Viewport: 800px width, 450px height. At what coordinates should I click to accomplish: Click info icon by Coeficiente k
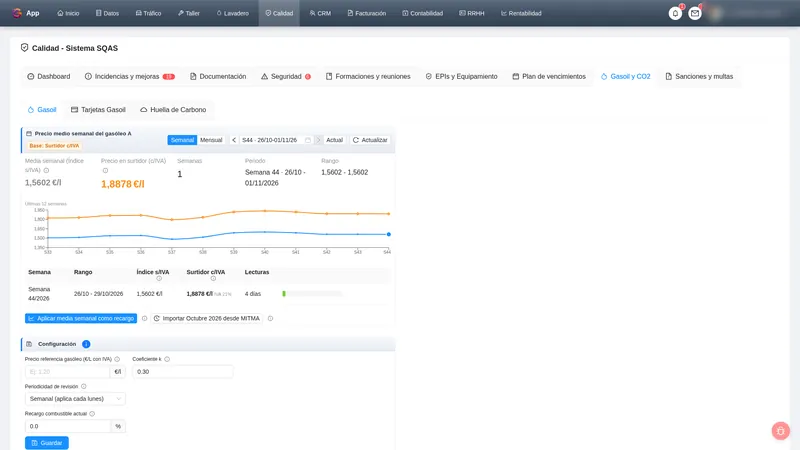click(x=167, y=359)
